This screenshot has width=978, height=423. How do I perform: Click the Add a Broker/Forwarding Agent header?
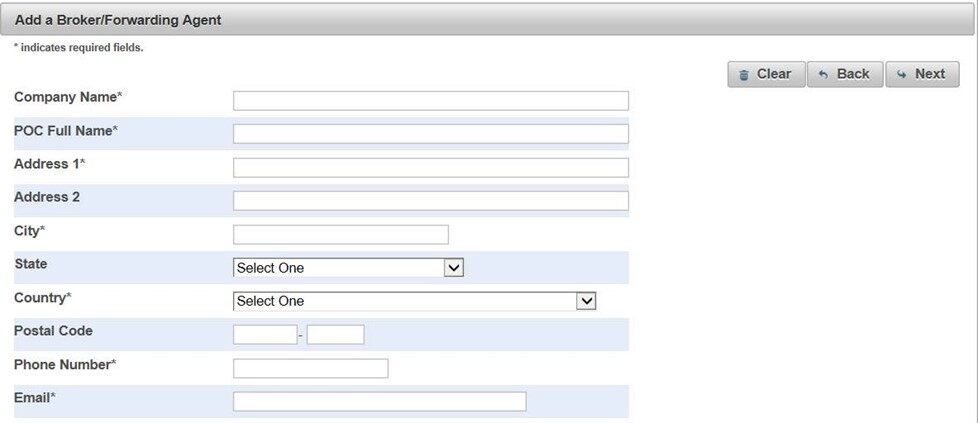point(118,20)
